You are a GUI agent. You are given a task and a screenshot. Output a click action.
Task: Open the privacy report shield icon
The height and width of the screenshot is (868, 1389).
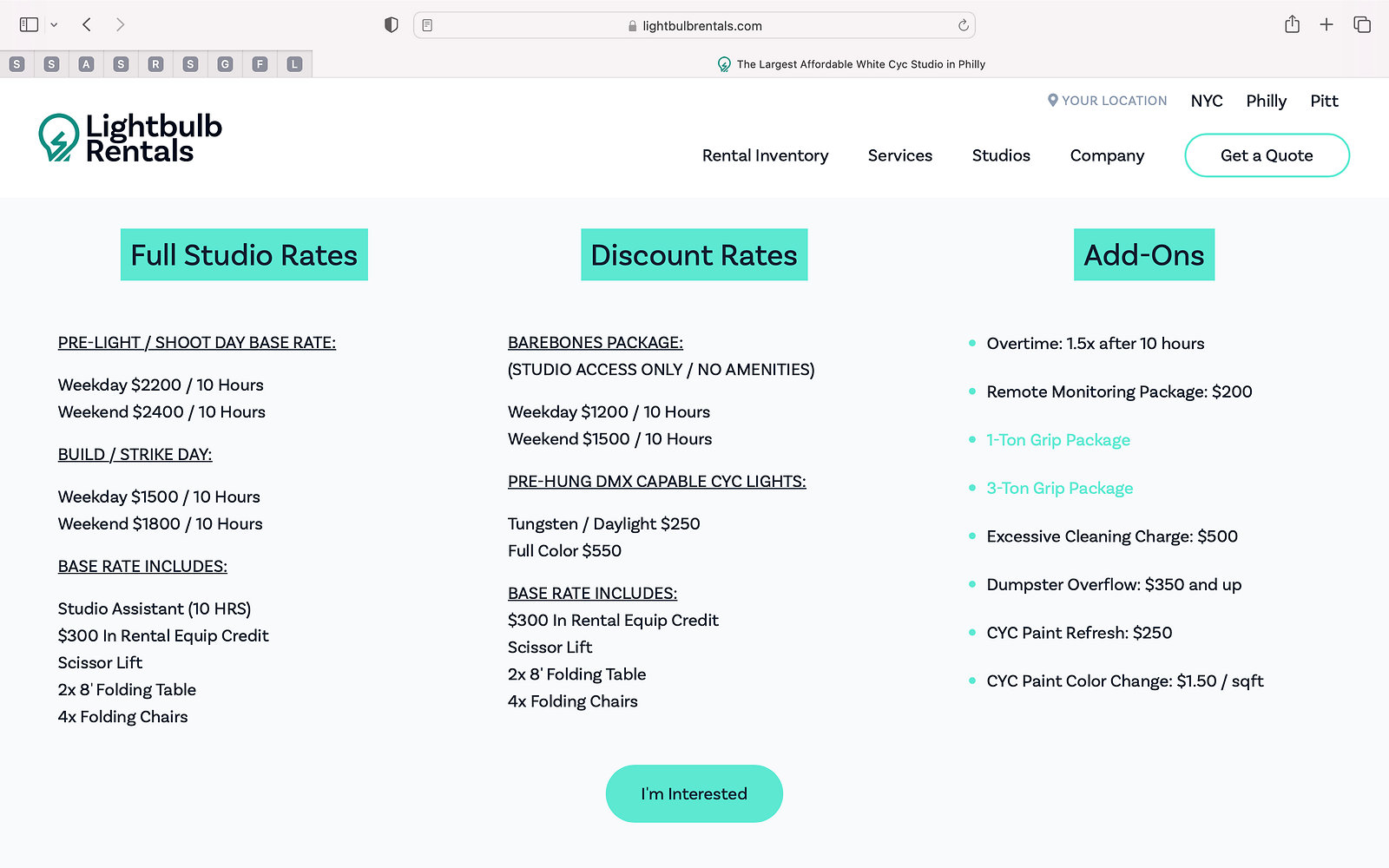pyautogui.click(x=391, y=25)
